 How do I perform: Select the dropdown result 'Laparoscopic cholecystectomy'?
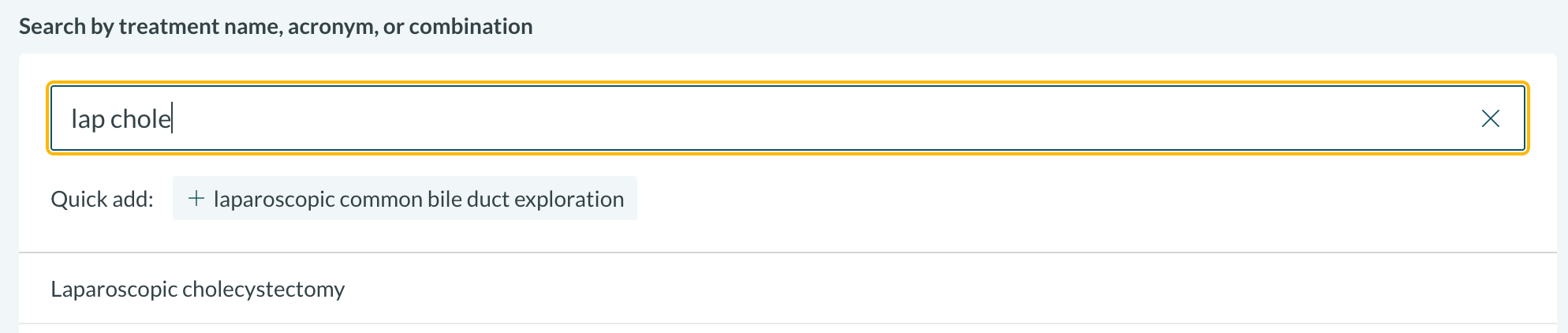(x=198, y=289)
